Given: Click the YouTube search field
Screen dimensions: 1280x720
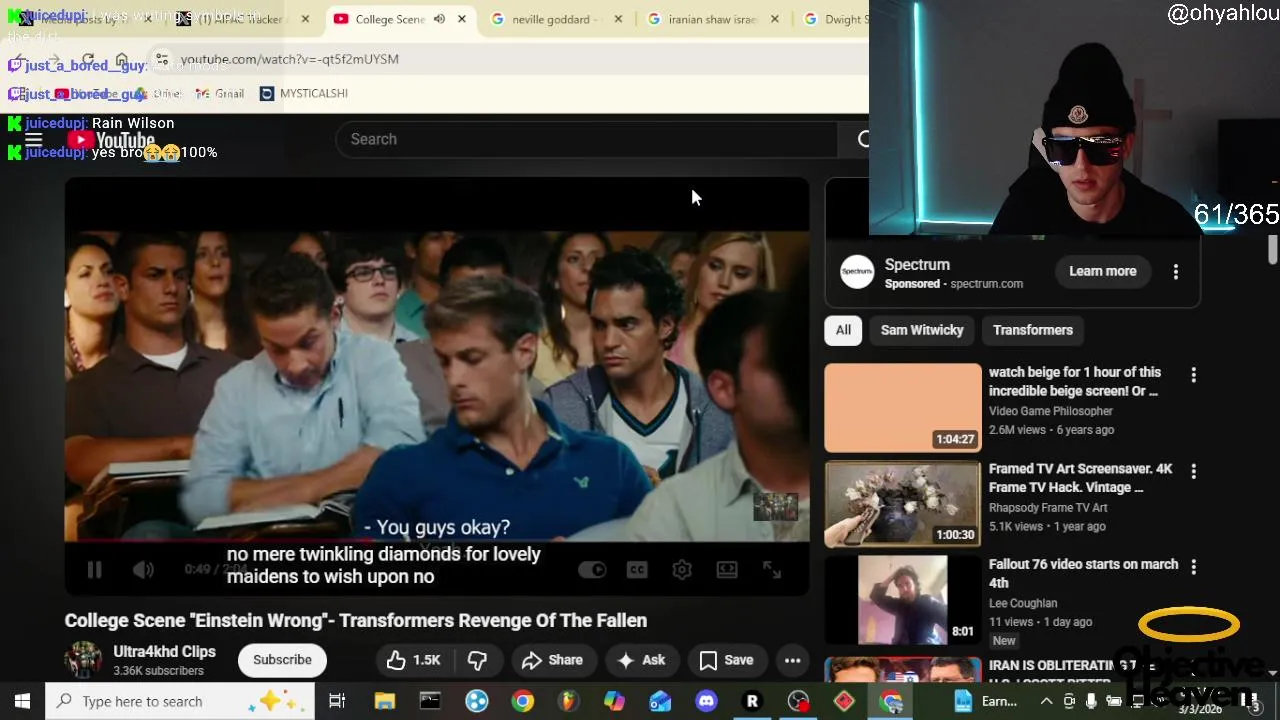Looking at the screenshot, I should (x=585, y=139).
